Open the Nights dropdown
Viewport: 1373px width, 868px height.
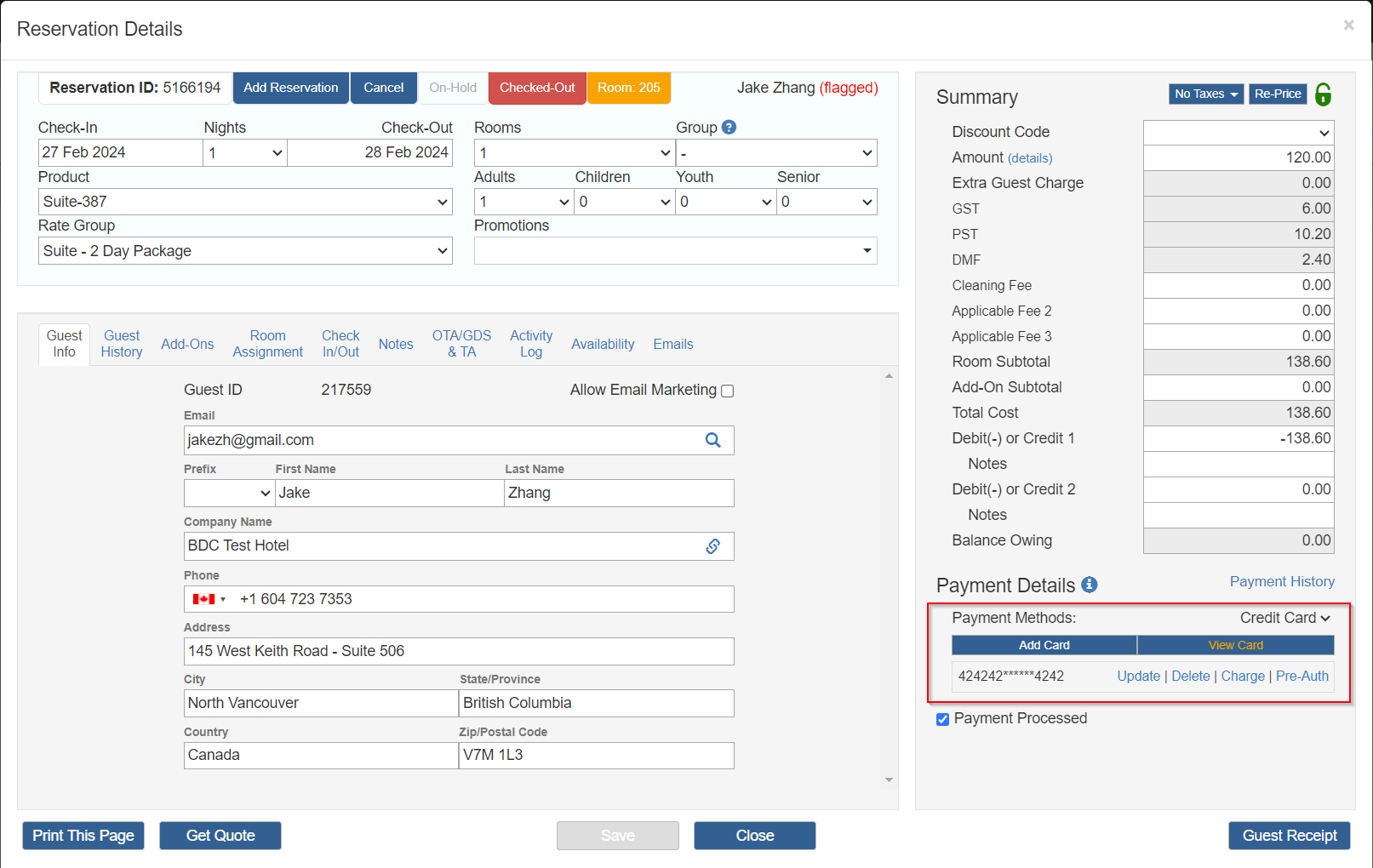[245, 153]
